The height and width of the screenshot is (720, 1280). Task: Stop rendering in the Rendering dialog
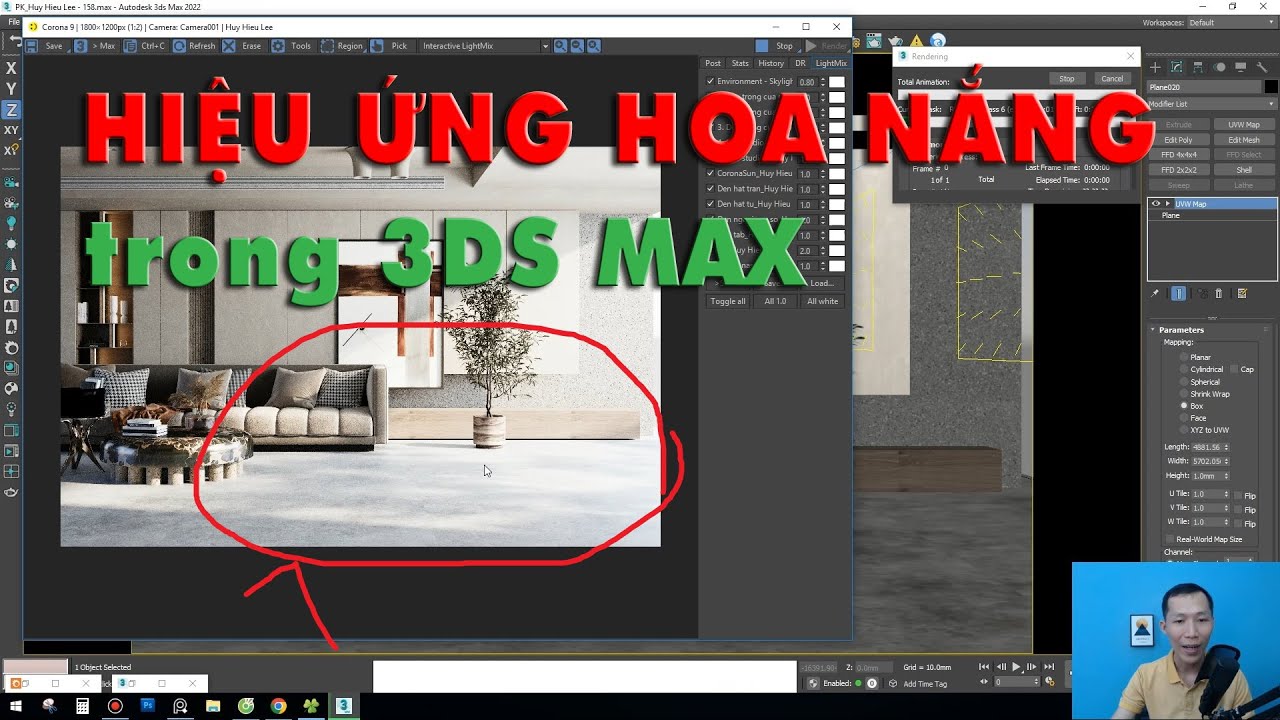pos(1067,79)
